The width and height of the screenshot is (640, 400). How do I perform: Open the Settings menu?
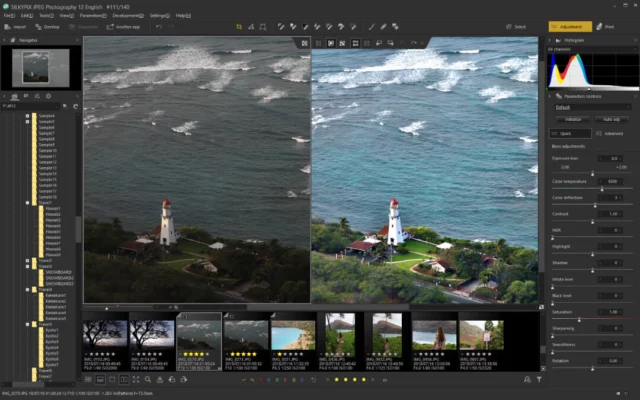tap(159, 16)
